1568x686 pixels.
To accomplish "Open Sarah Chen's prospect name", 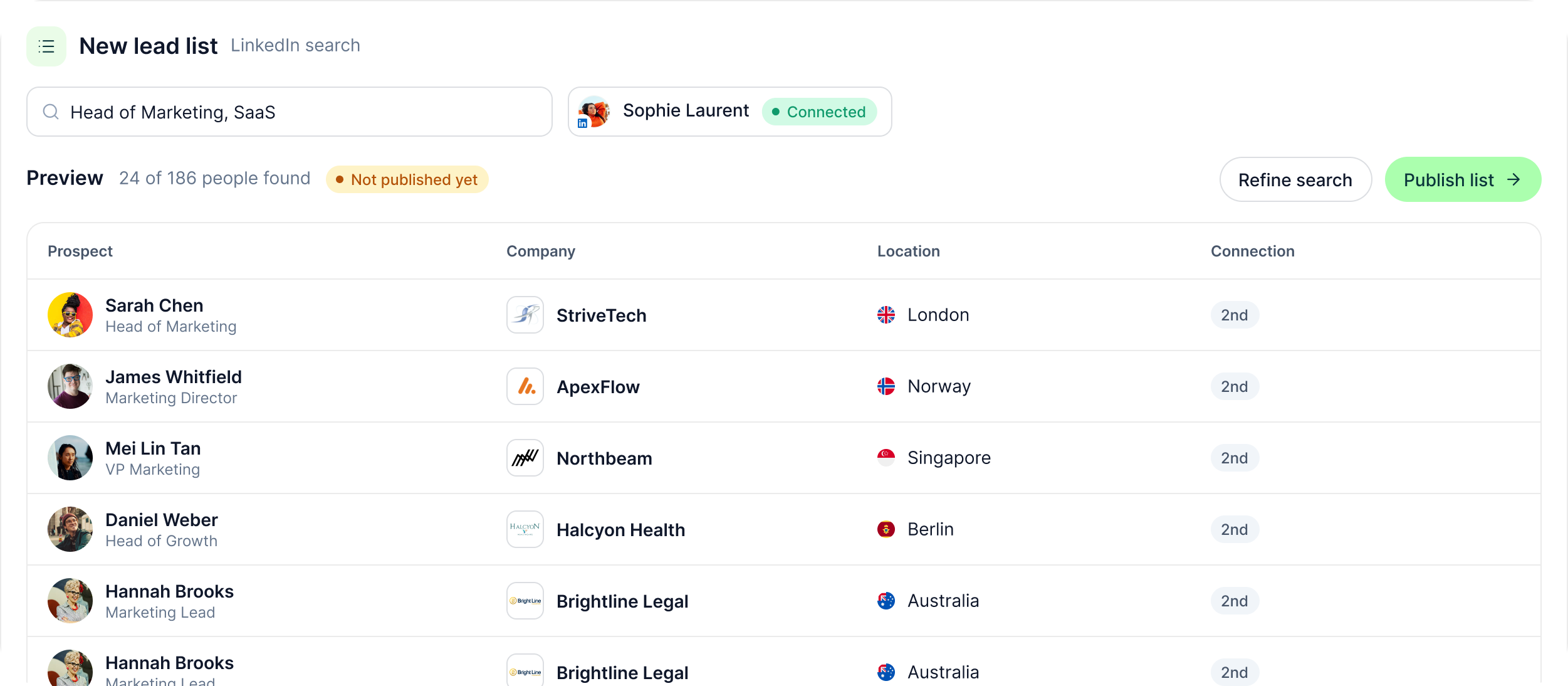I will coord(154,305).
